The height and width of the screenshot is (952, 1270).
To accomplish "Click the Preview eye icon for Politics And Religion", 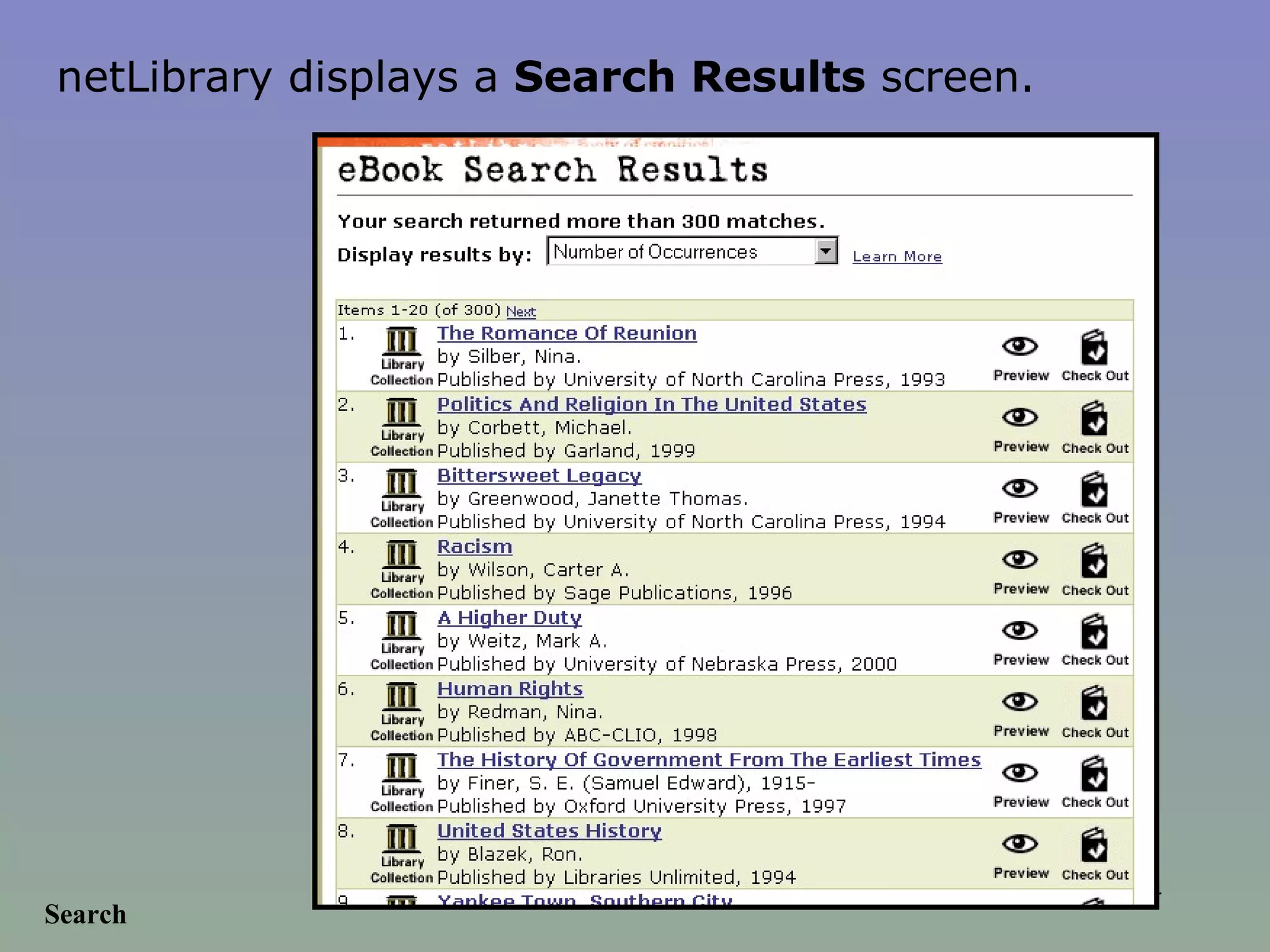I will coord(1020,417).
